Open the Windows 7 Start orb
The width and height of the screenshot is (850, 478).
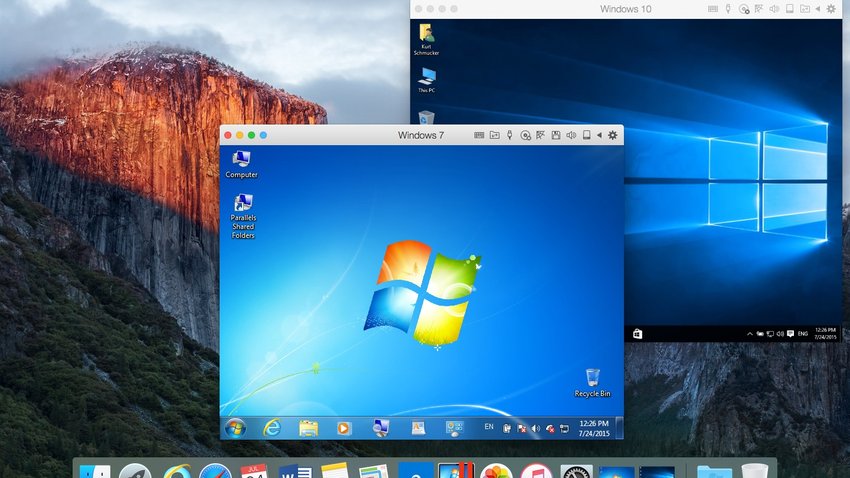click(x=235, y=428)
